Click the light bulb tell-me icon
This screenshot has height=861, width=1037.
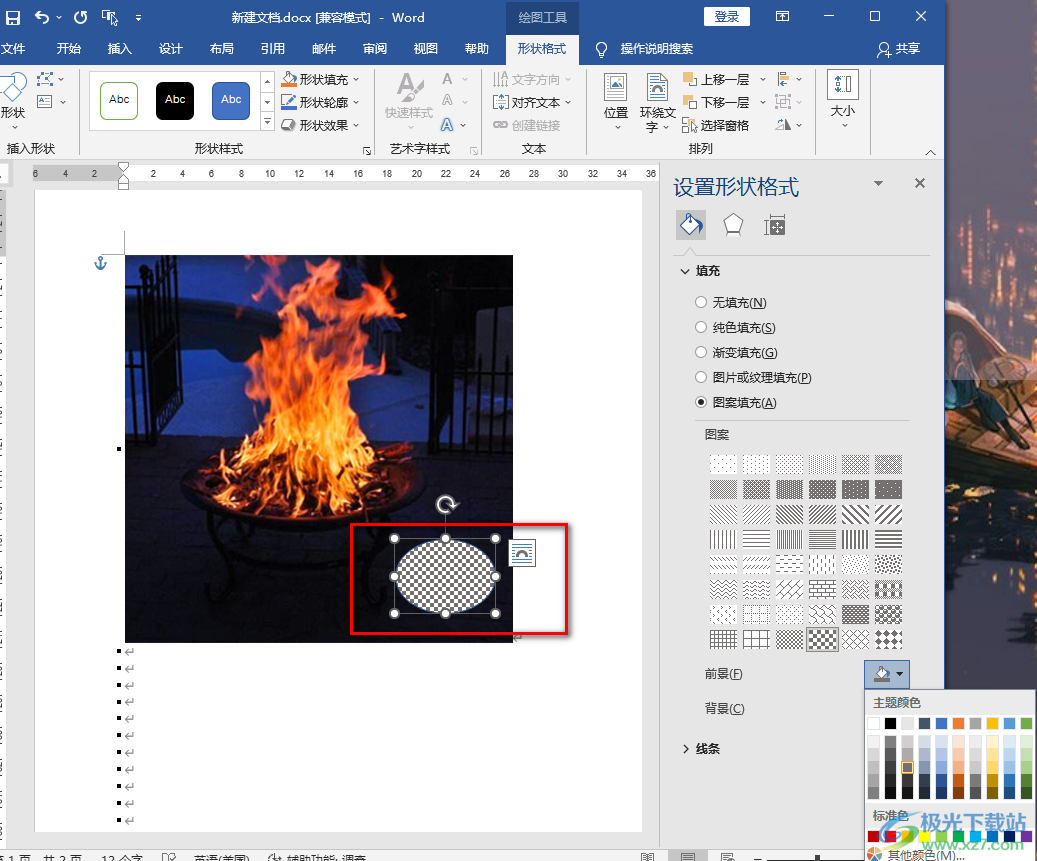click(x=601, y=49)
